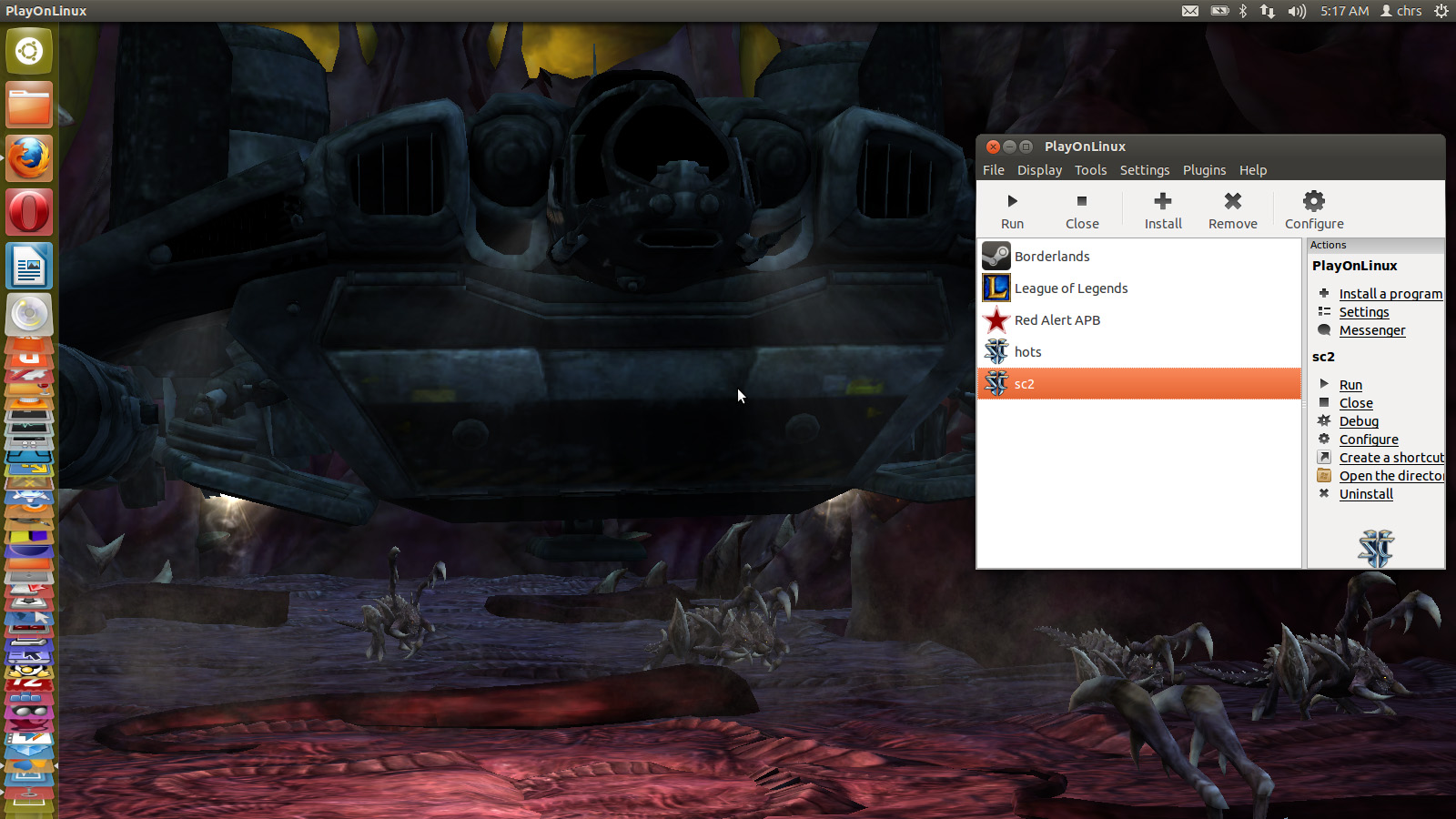Viewport: 1456px width, 819px height.
Task: Open Settings link in Actions panel
Action: coord(1363,312)
